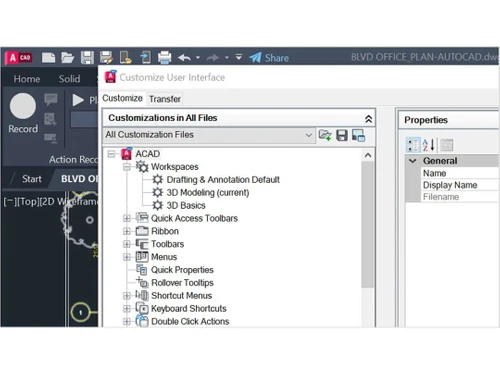Click the tree scrollbar up arrow
The image size is (500, 375).
[x=368, y=155]
